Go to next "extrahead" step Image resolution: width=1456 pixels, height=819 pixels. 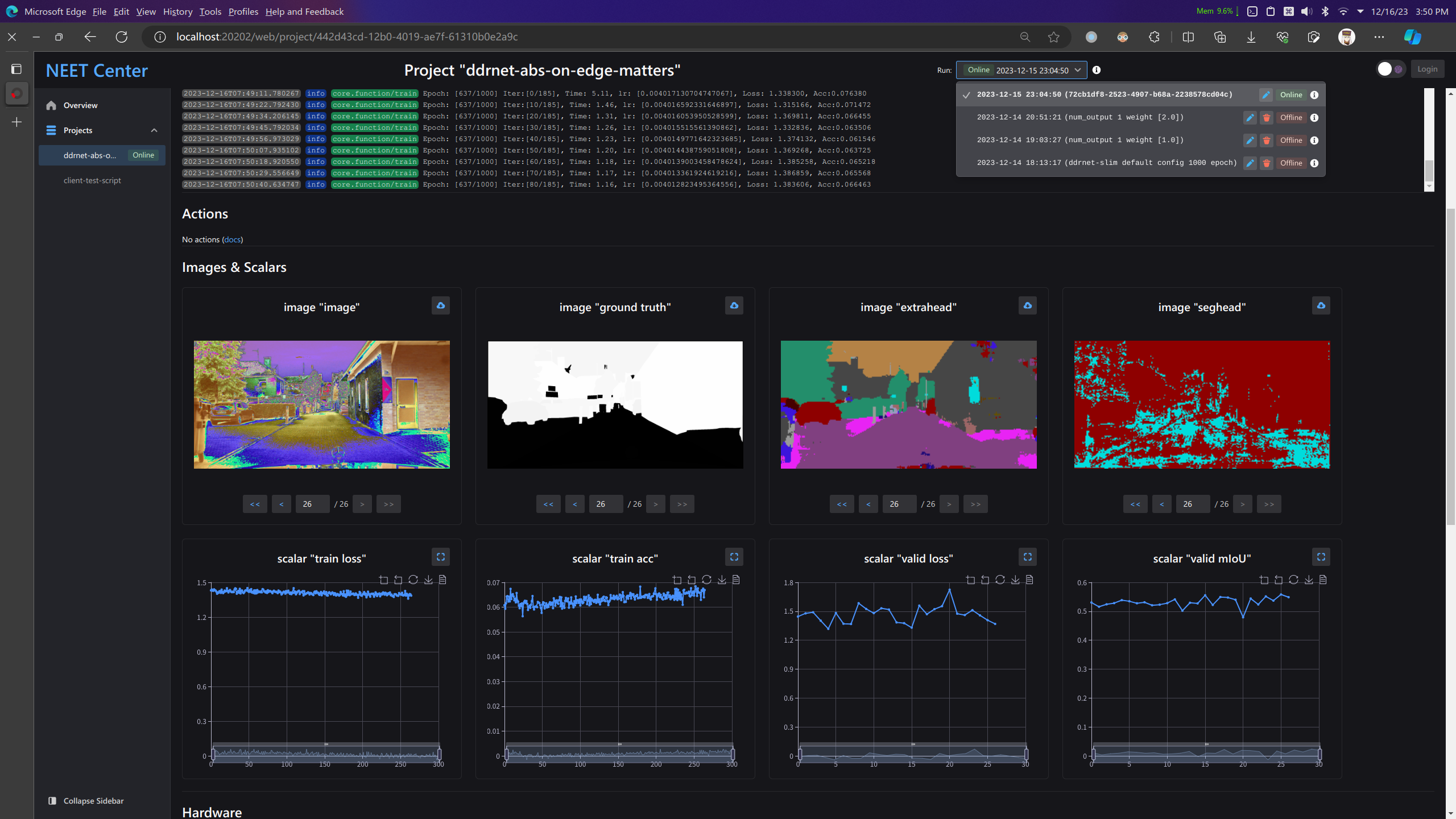949,504
